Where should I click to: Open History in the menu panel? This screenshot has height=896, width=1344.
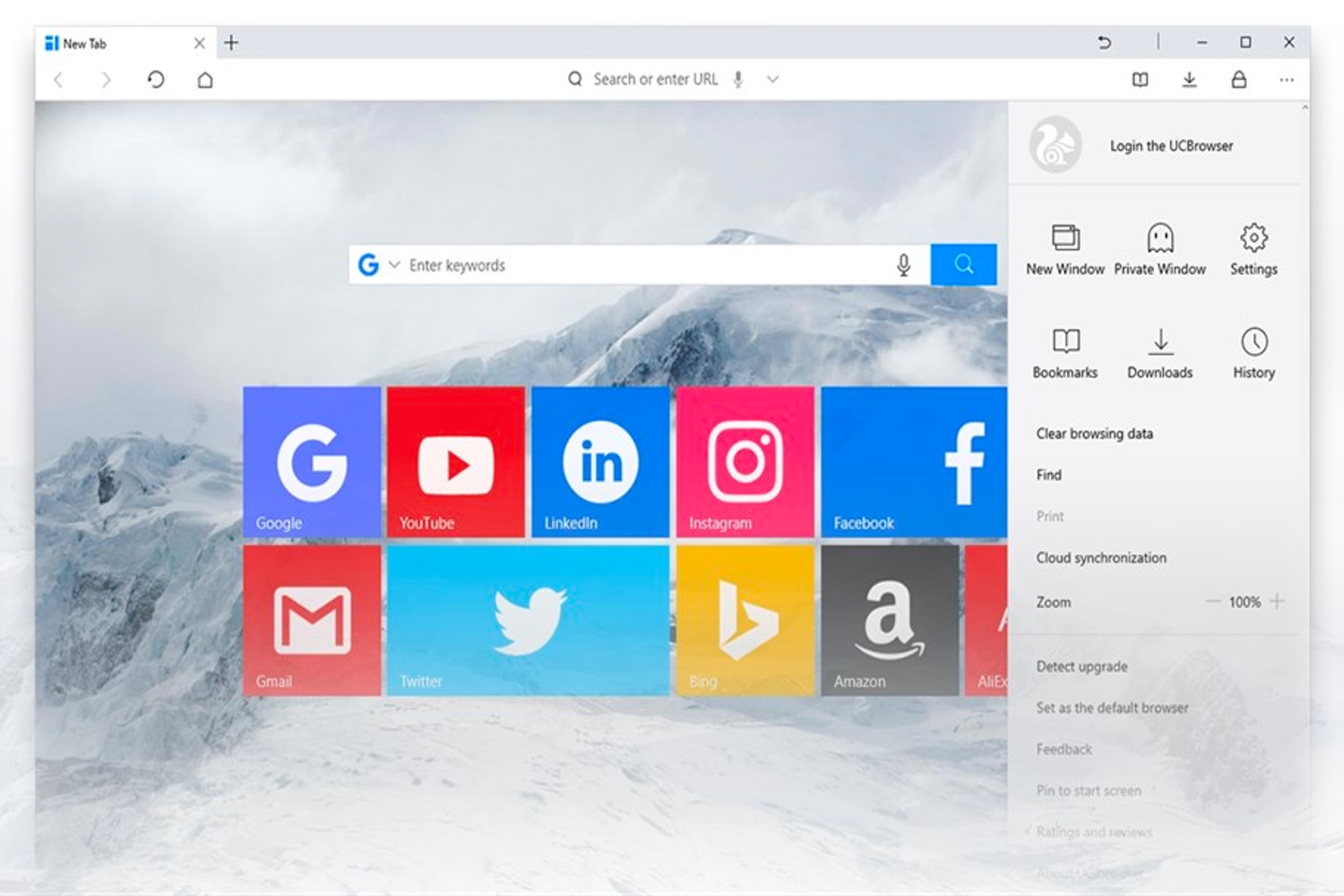tap(1254, 353)
